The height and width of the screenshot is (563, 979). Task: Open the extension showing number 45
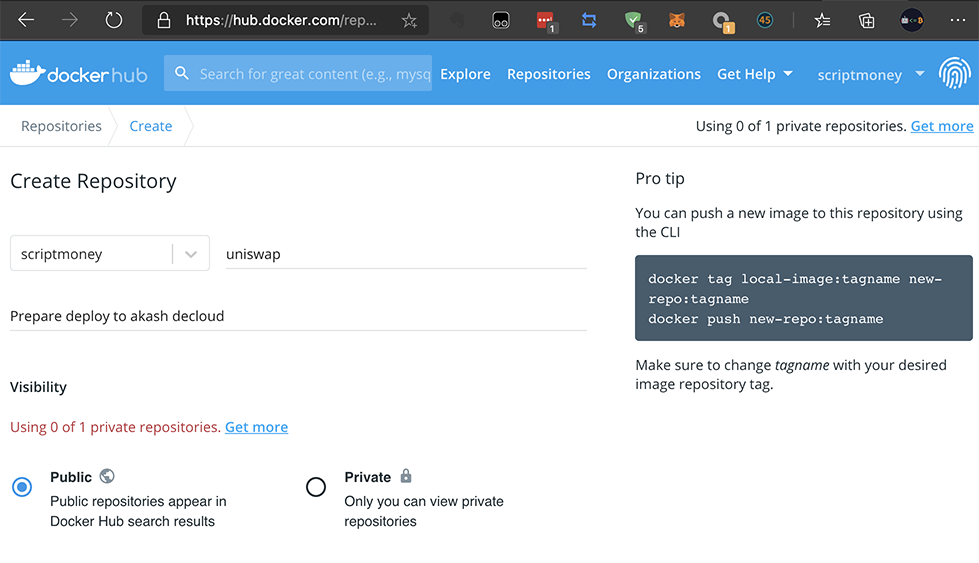coord(765,21)
